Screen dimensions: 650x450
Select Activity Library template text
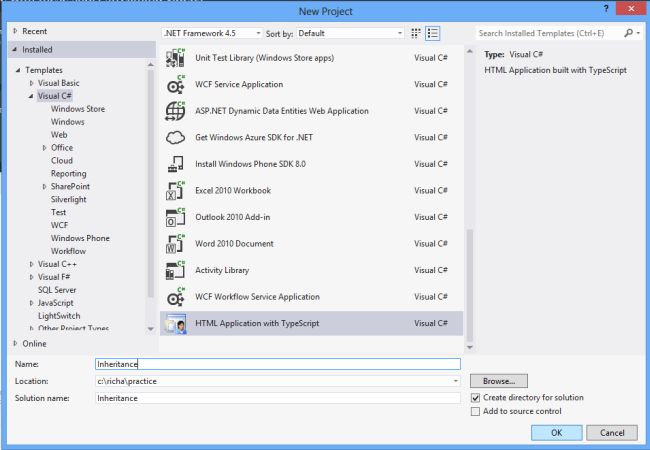(x=222, y=270)
